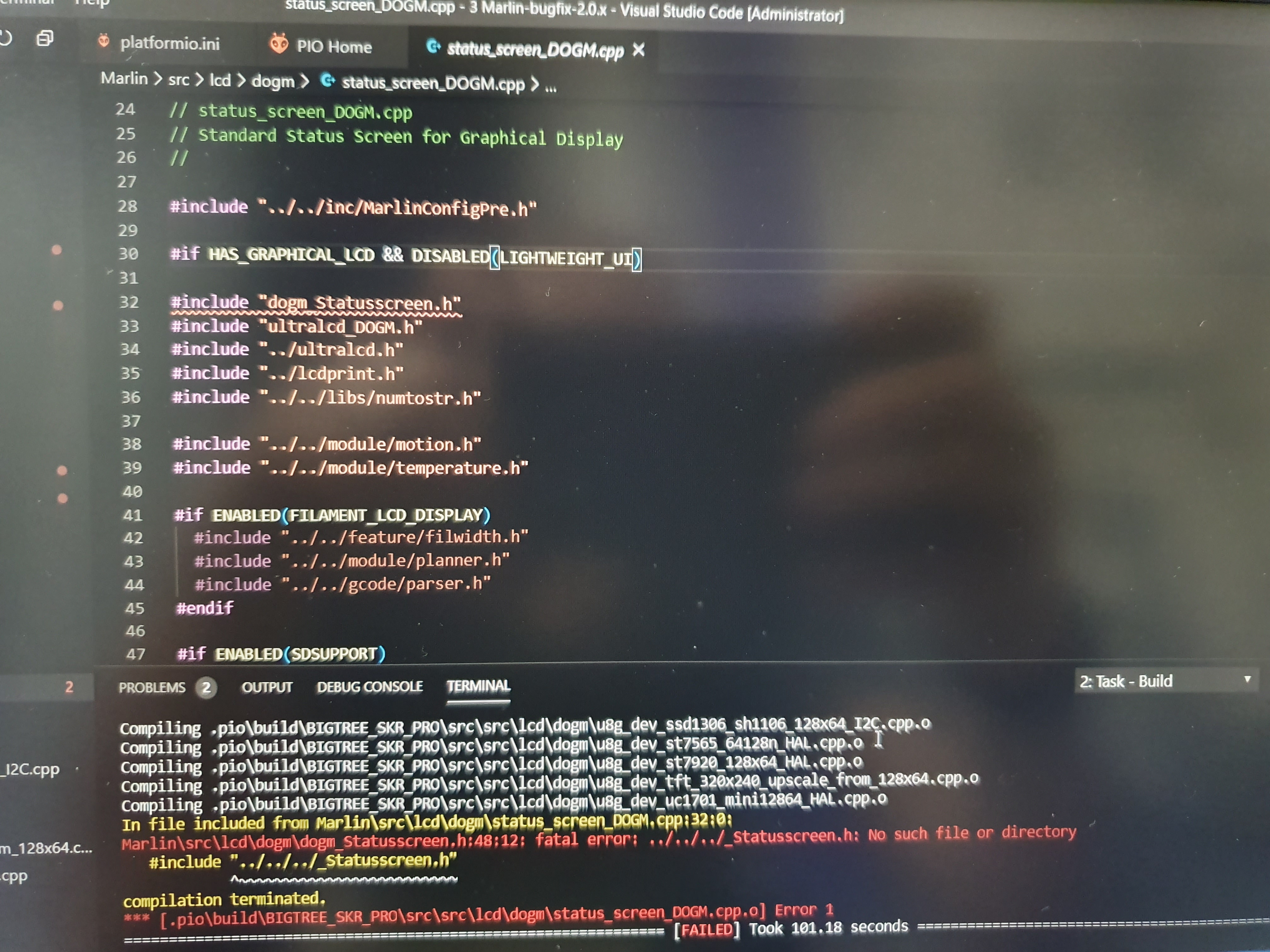Click the #endif on line 45

pyautogui.click(x=205, y=608)
